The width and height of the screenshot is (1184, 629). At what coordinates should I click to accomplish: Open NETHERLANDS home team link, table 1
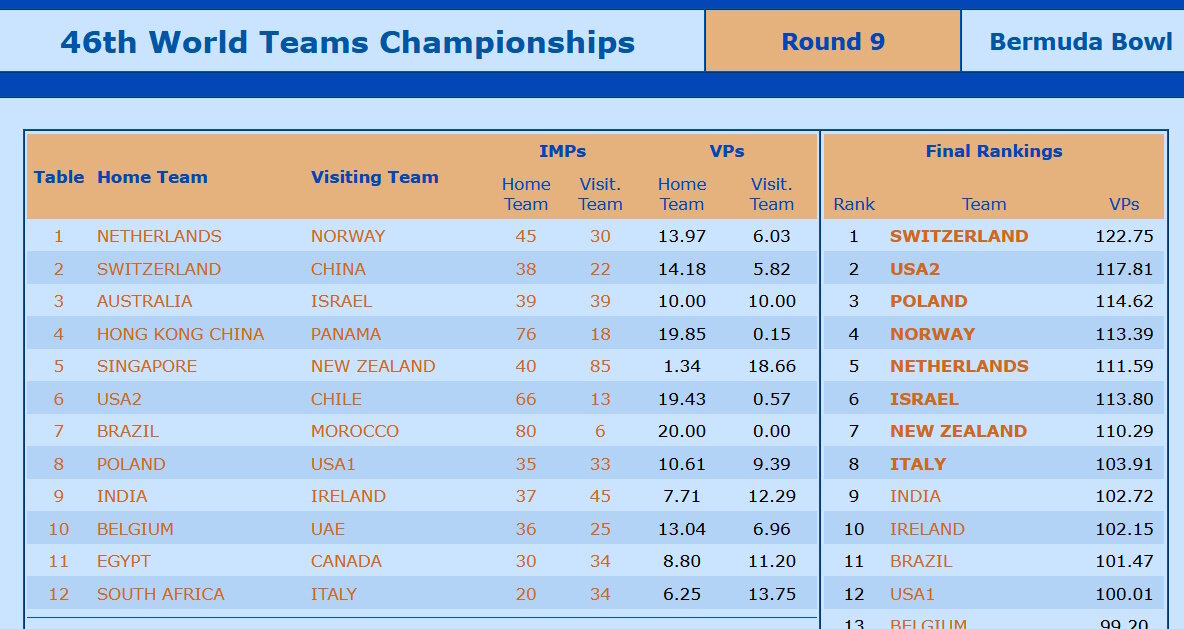click(x=159, y=236)
